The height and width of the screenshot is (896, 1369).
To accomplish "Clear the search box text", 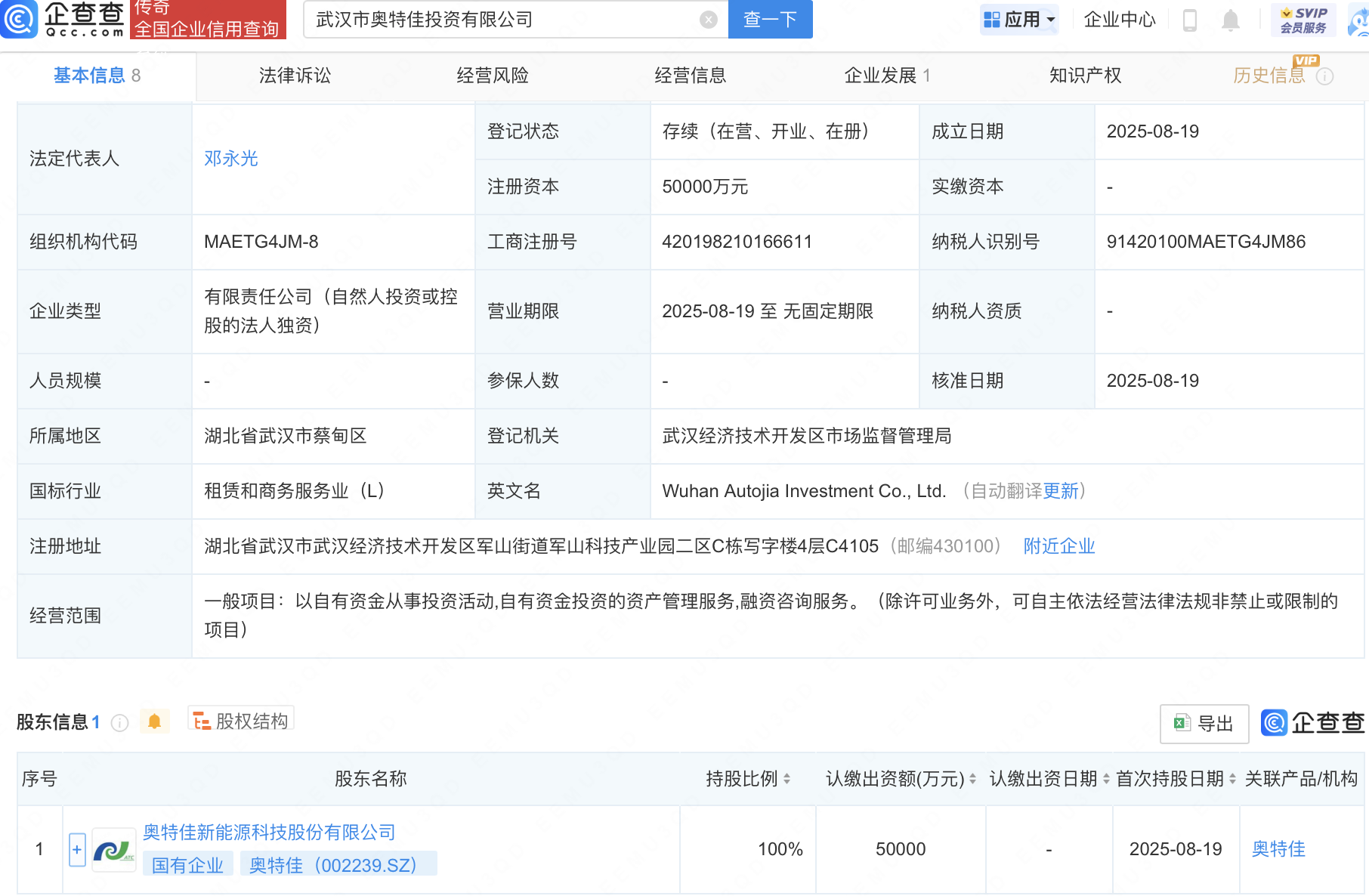I will [708, 20].
